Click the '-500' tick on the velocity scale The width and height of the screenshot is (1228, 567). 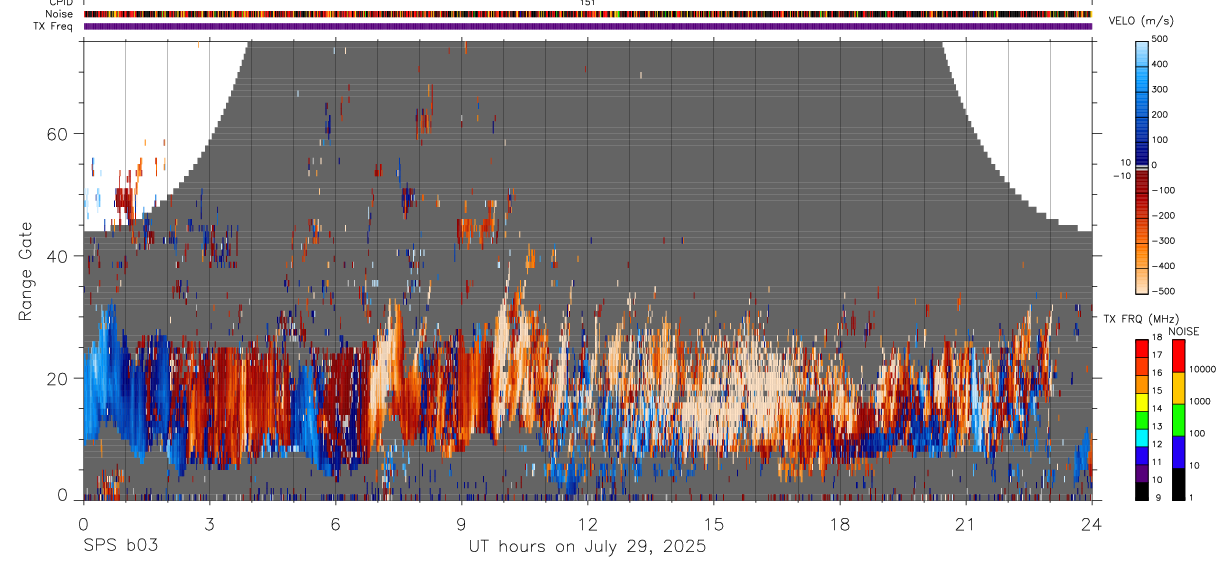pyautogui.click(x=1163, y=291)
